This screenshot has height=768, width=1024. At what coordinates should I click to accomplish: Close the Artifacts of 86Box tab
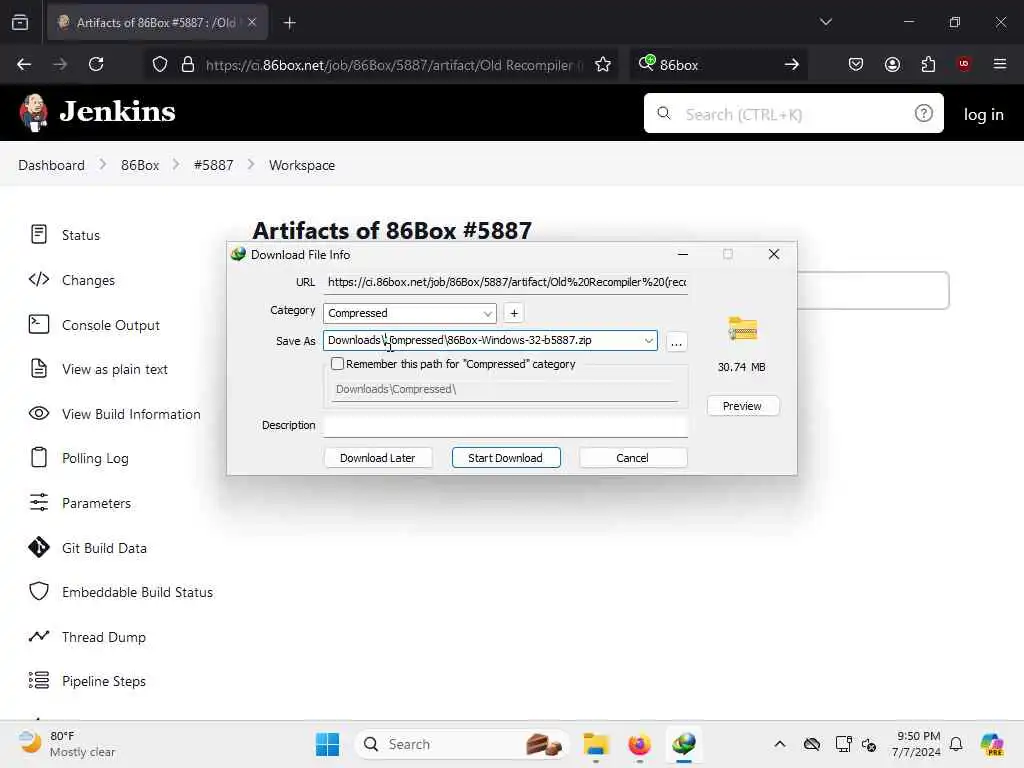pos(252,22)
